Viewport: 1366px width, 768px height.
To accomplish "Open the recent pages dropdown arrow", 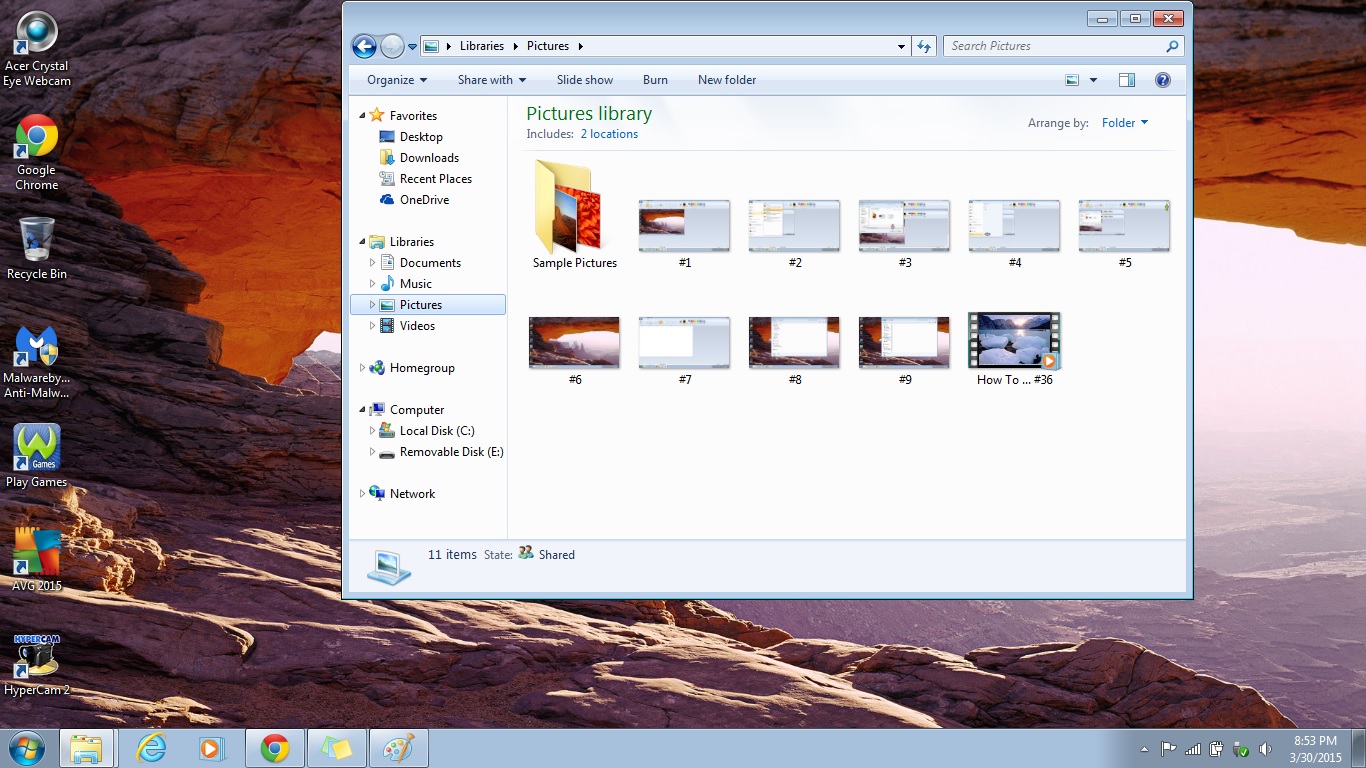I will click(412, 47).
